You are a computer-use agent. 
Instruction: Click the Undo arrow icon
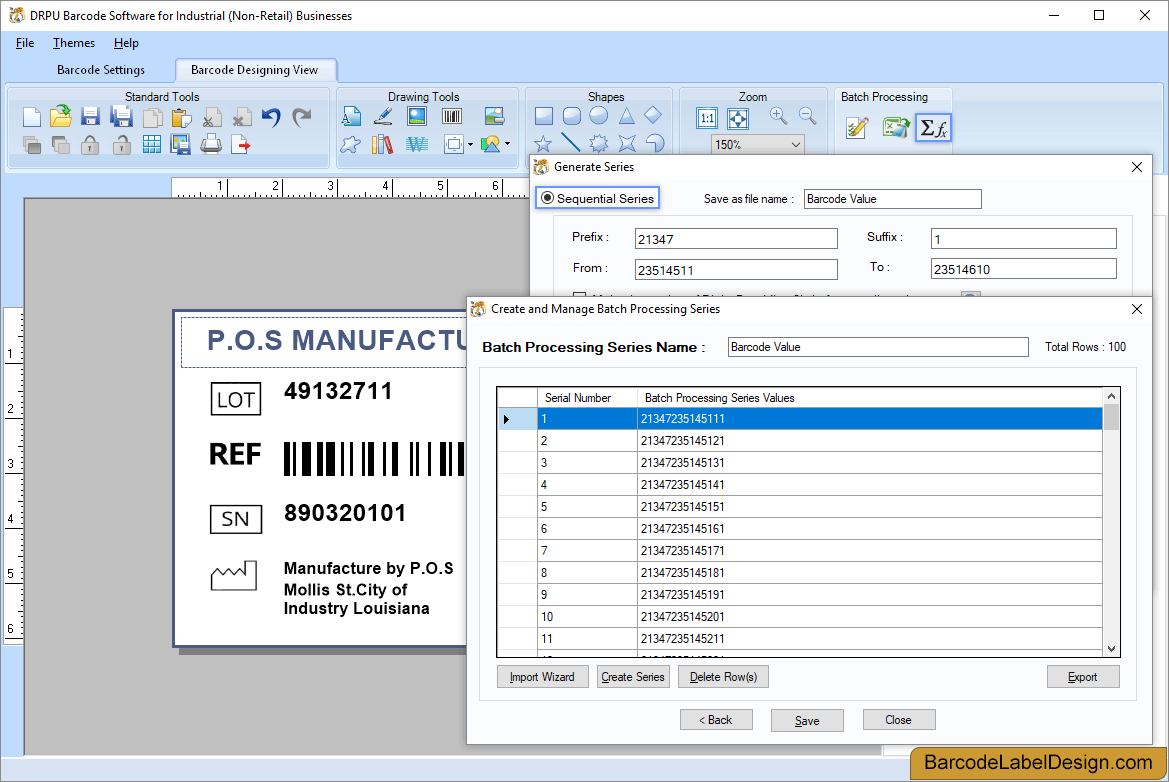(x=271, y=117)
